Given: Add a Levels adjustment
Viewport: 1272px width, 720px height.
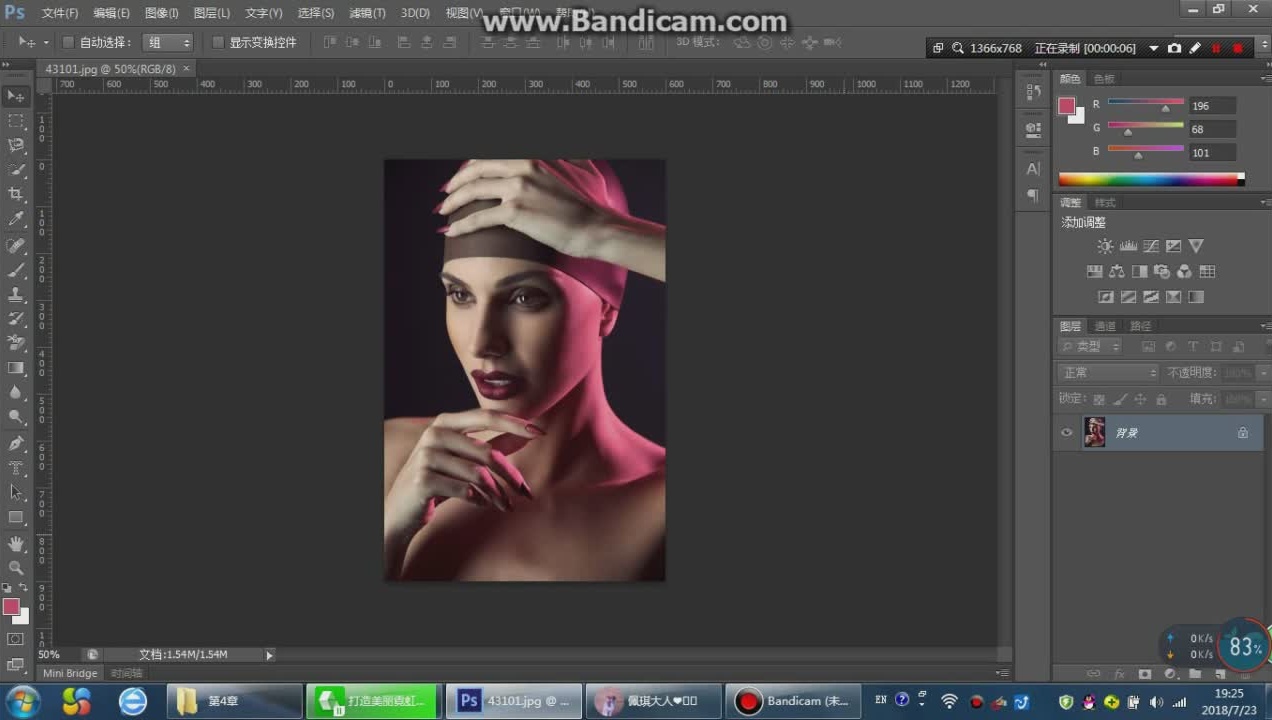Looking at the screenshot, I should coord(1128,246).
